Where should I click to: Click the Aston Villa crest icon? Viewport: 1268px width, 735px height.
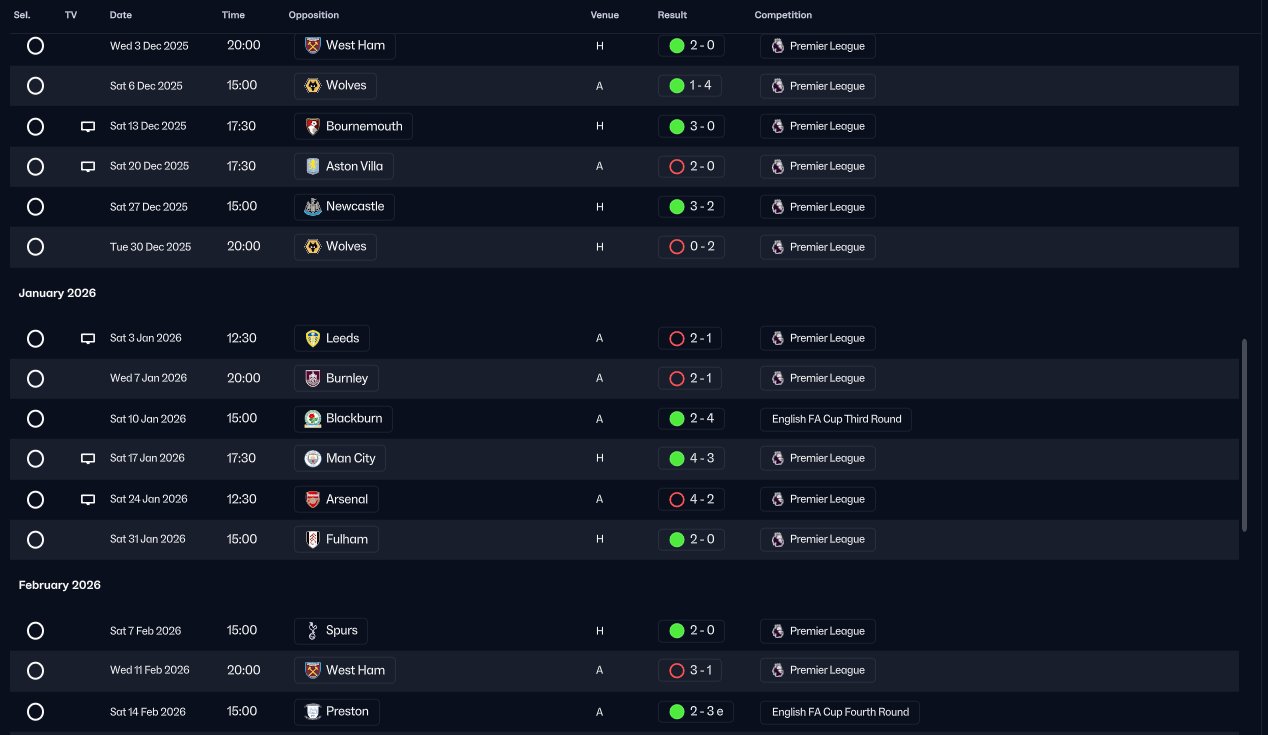[312, 166]
